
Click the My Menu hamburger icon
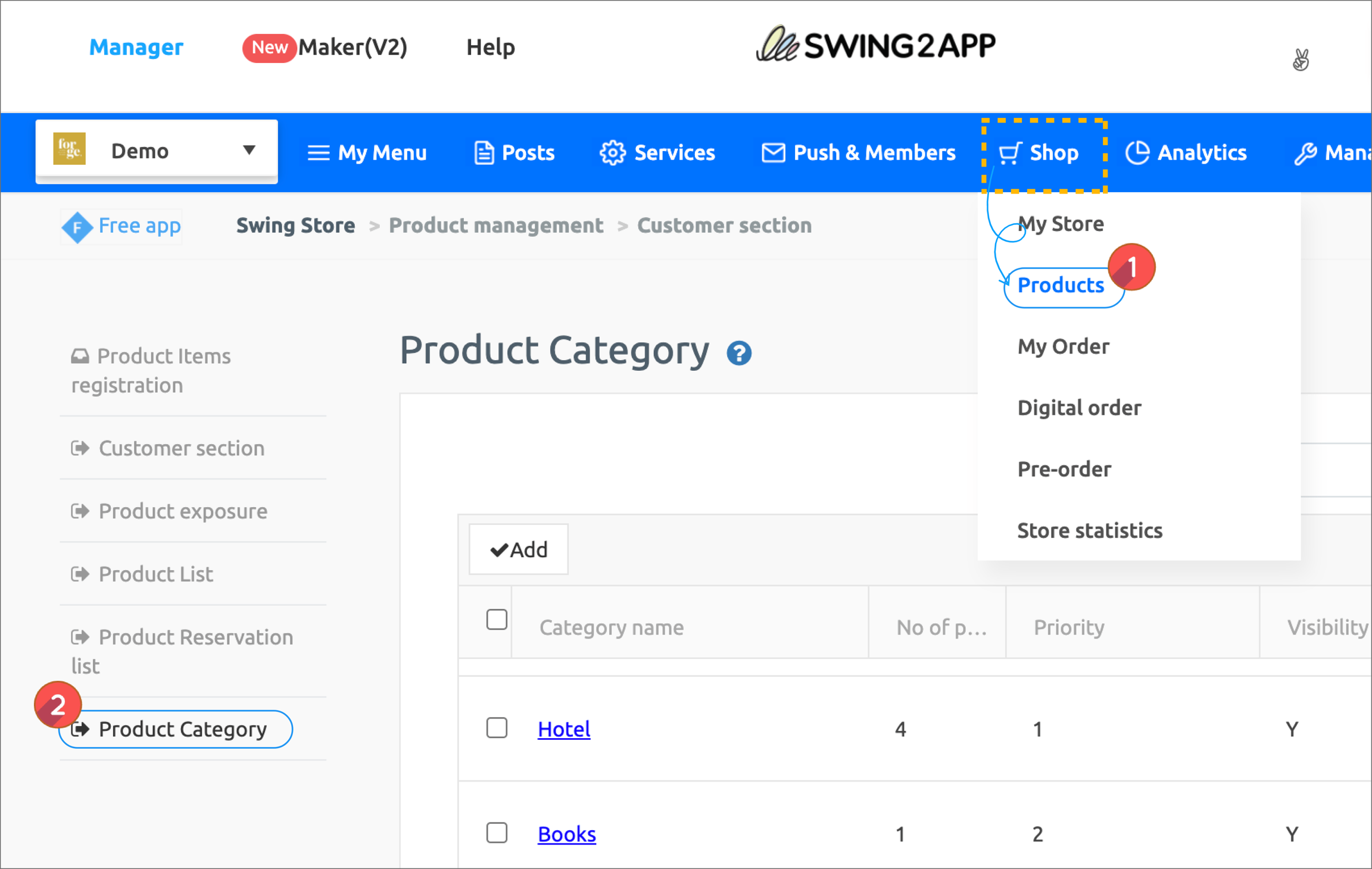tap(318, 153)
